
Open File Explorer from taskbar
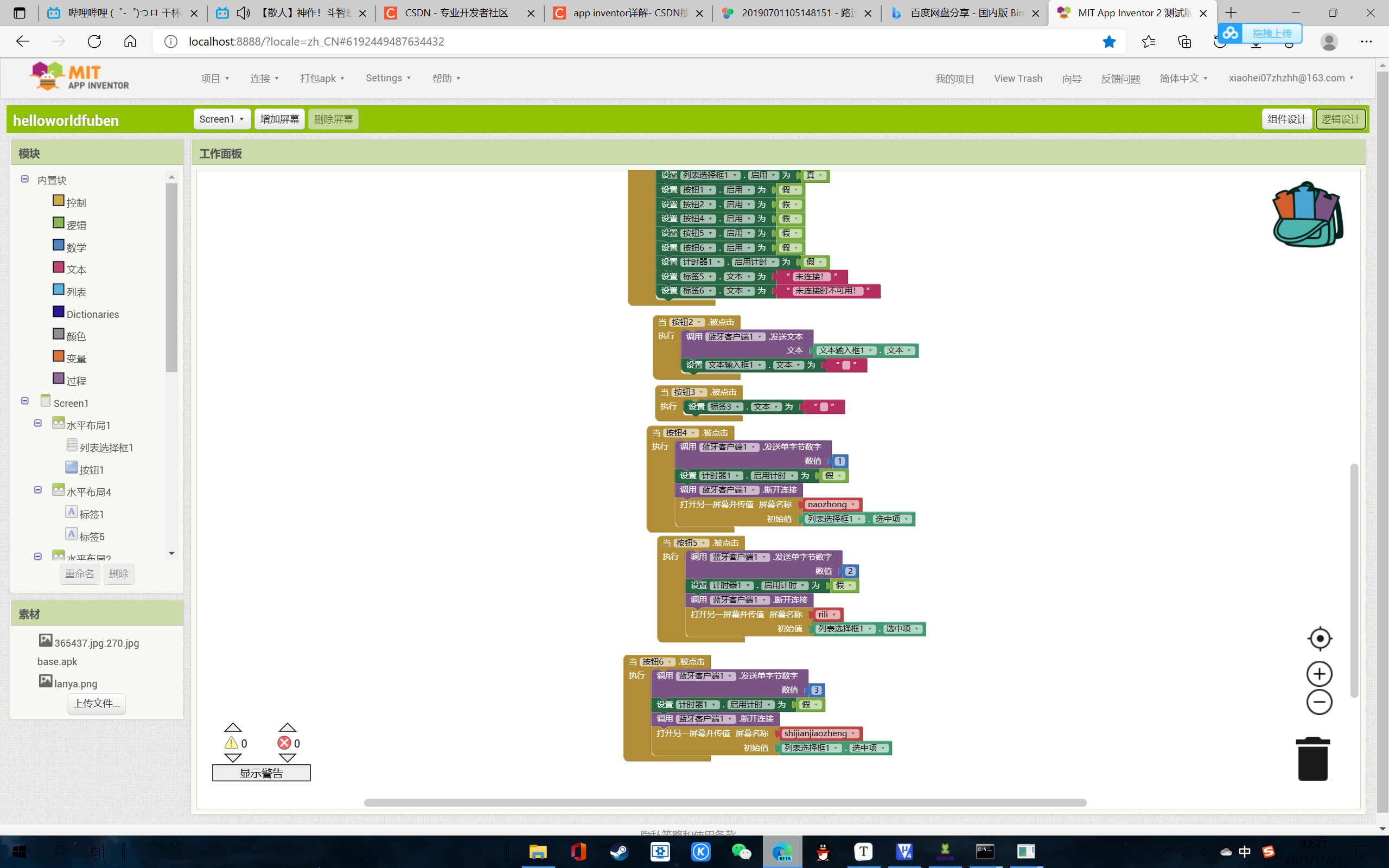point(538,851)
